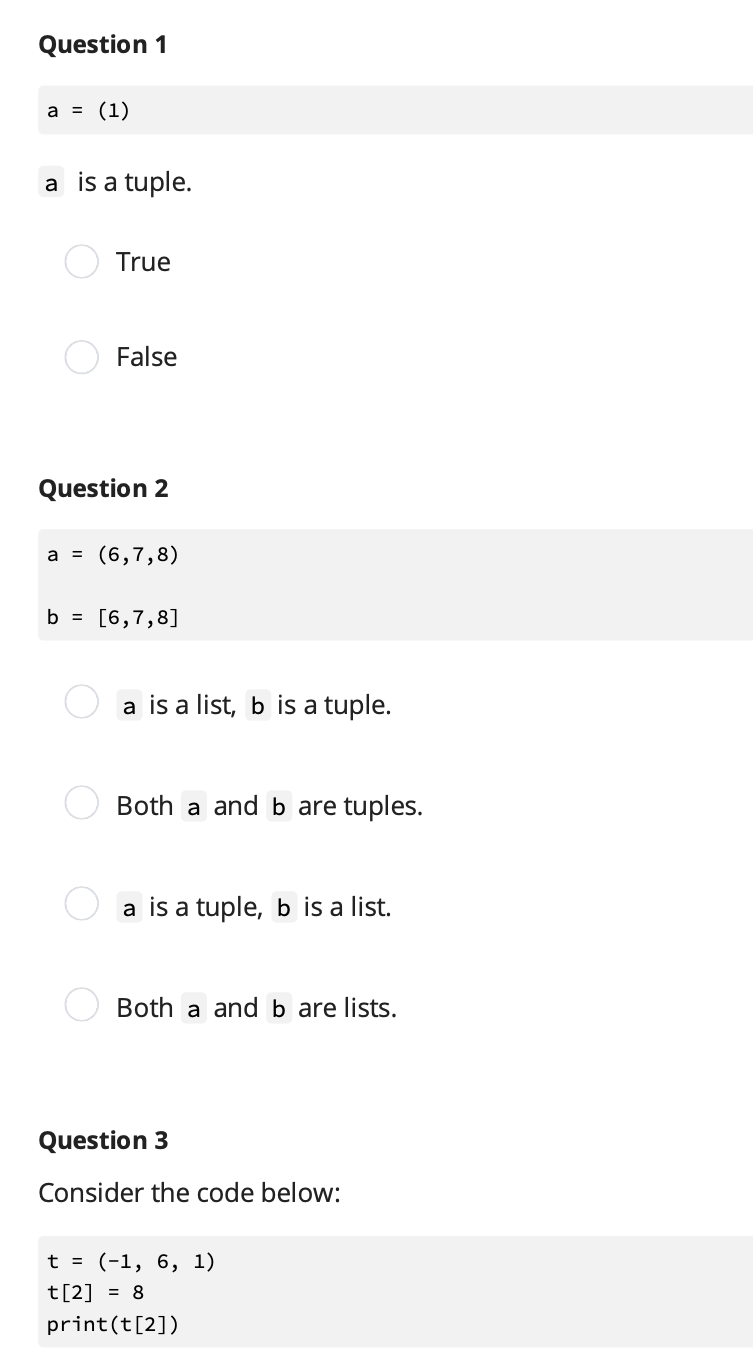The height and width of the screenshot is (1355, 753).
Task: Click the 'print(t[2])' code line
Action: click(113, 1324)
